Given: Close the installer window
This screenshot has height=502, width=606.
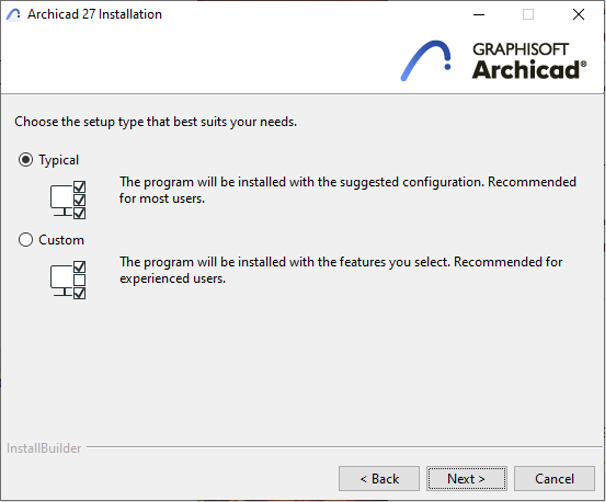Looking at the screenshot, I should coord(579,15).
